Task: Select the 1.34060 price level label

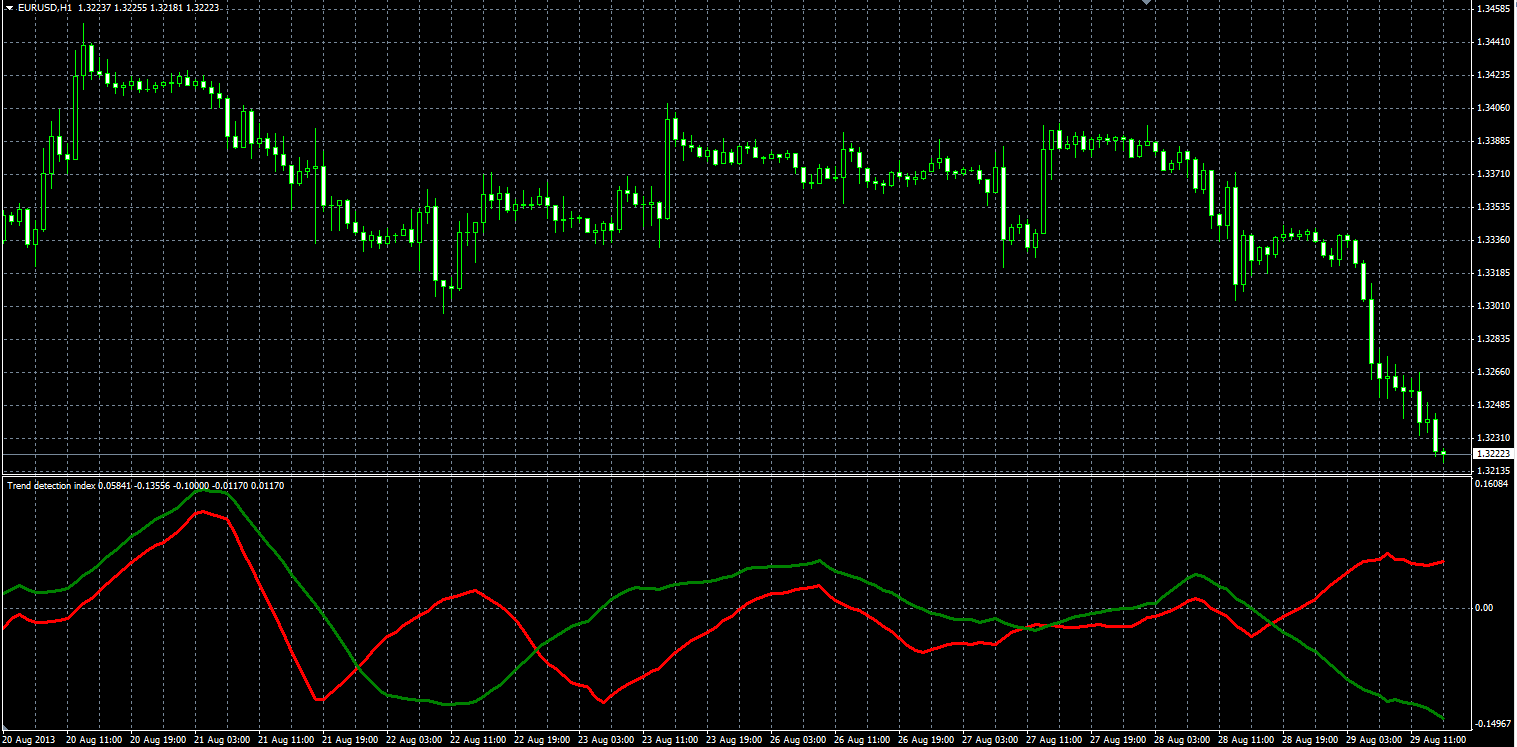Action: click(1493, 108)
